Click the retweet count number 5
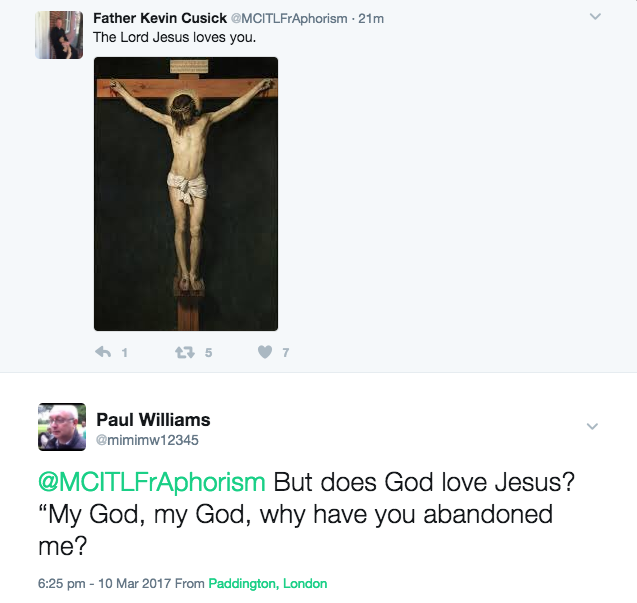Image resolution: width=637 pixels, height=603 pixels. [x=208, y=352]
